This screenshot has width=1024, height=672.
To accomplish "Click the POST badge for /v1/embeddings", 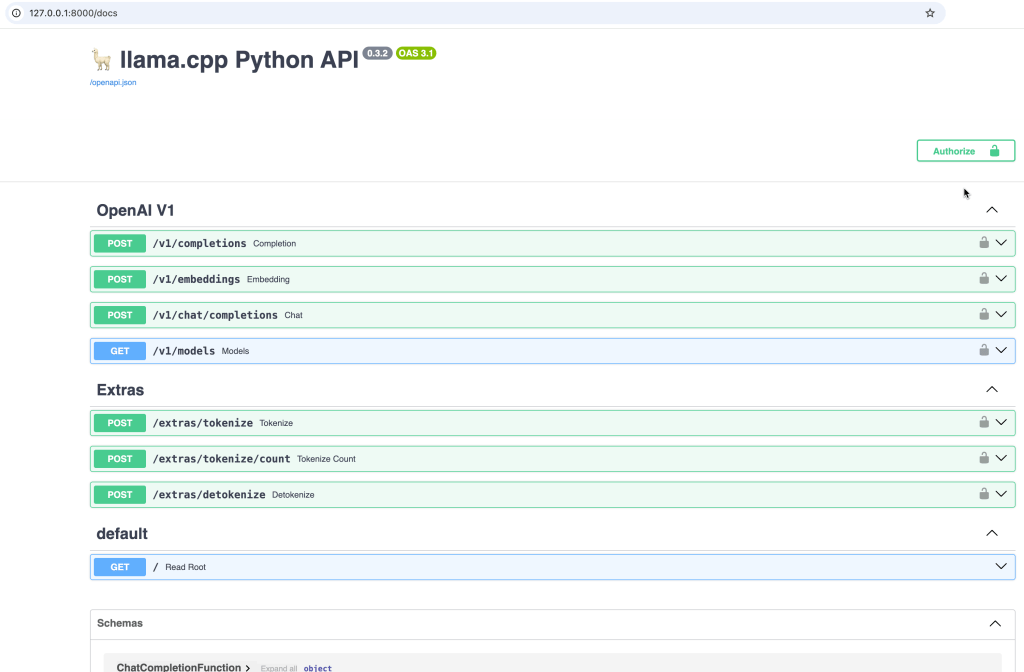I will [x=120, y=279].
